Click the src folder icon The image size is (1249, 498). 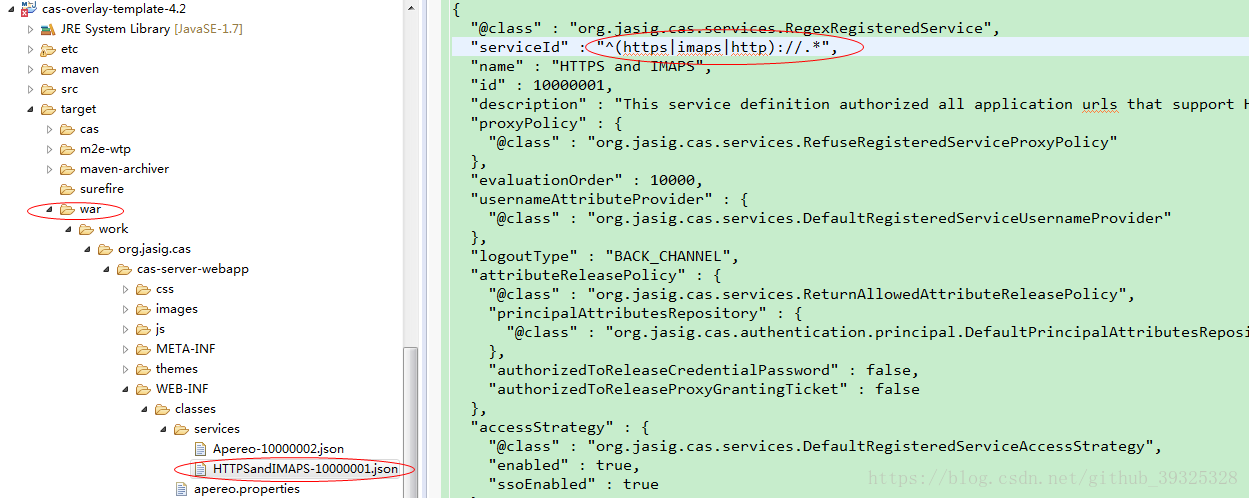click(x=49, y=89)
